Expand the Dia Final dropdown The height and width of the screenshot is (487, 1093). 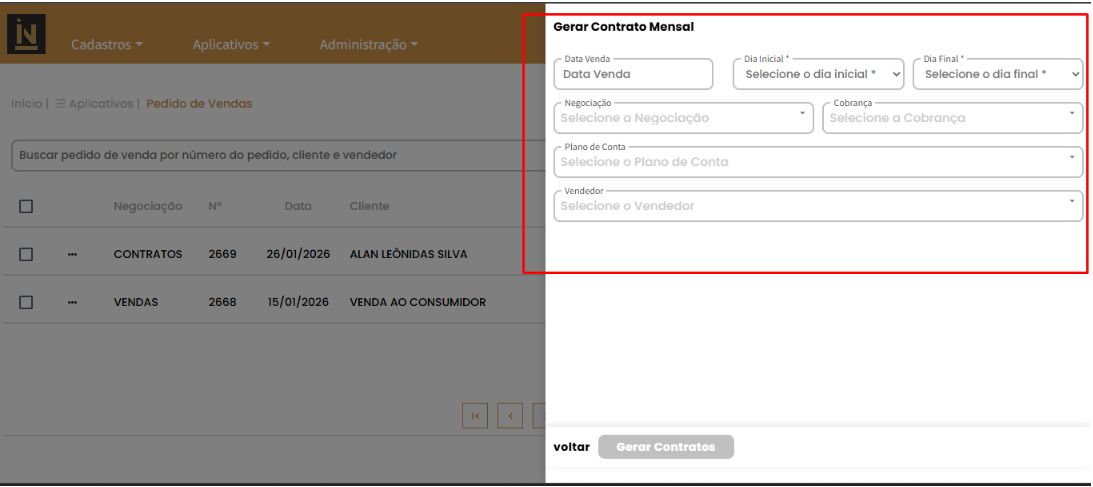point(997,74)
